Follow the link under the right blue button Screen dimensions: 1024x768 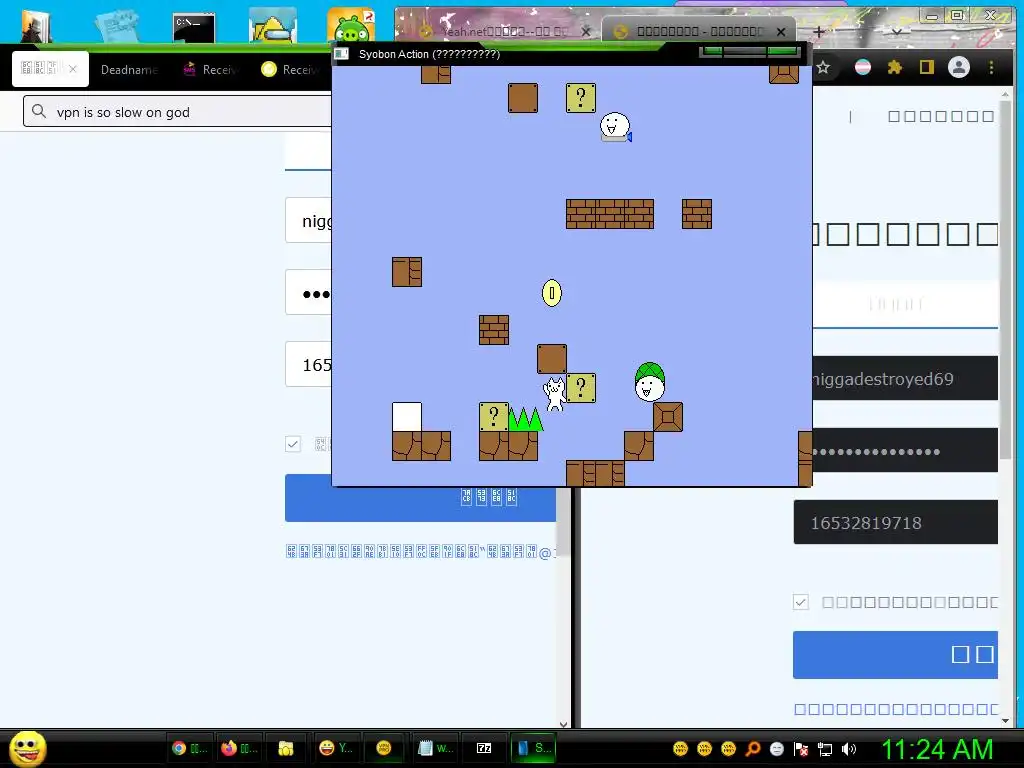[896, 709]
